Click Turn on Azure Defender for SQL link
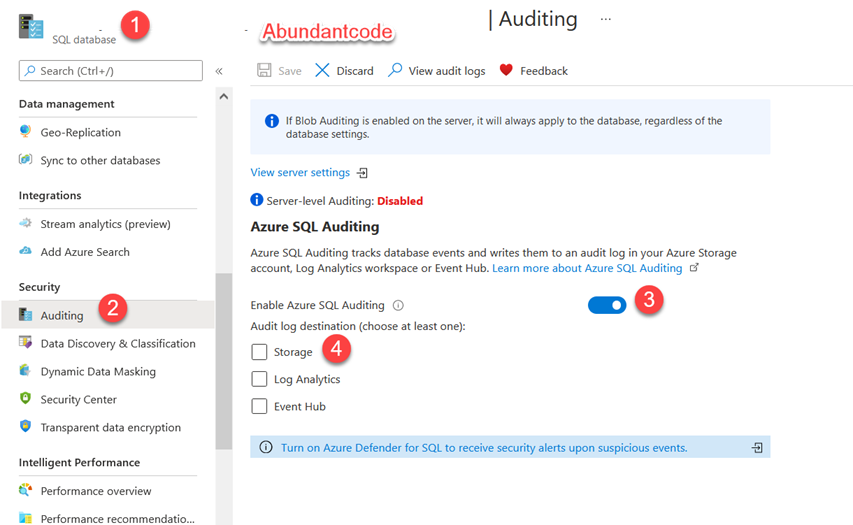 tap(484, 448)
